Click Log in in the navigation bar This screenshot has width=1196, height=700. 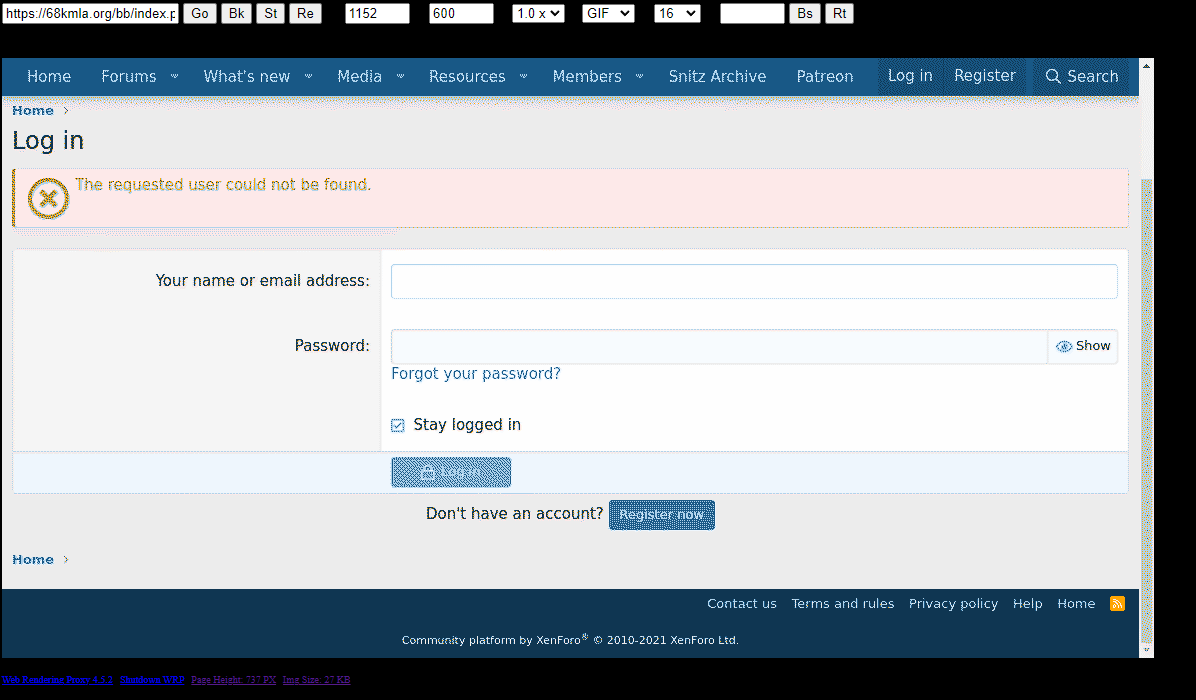point(910,75)
